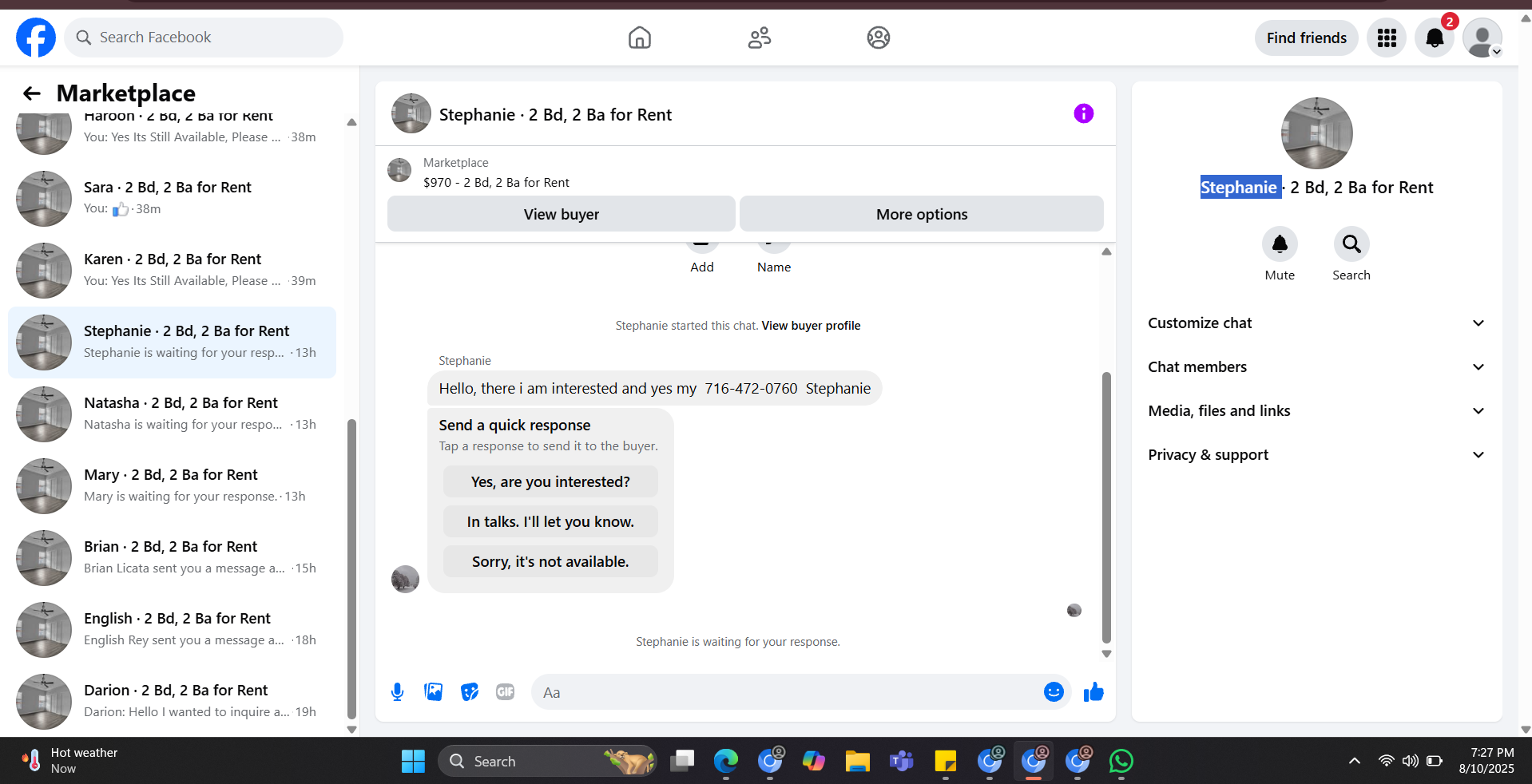Click the Find friends button

1306,38
